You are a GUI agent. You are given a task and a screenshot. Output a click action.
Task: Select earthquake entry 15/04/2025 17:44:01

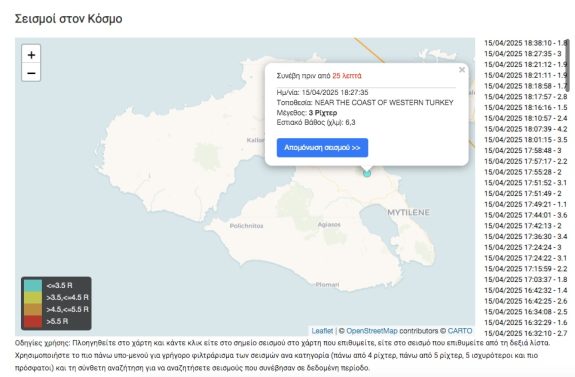(x=525, y=215)
